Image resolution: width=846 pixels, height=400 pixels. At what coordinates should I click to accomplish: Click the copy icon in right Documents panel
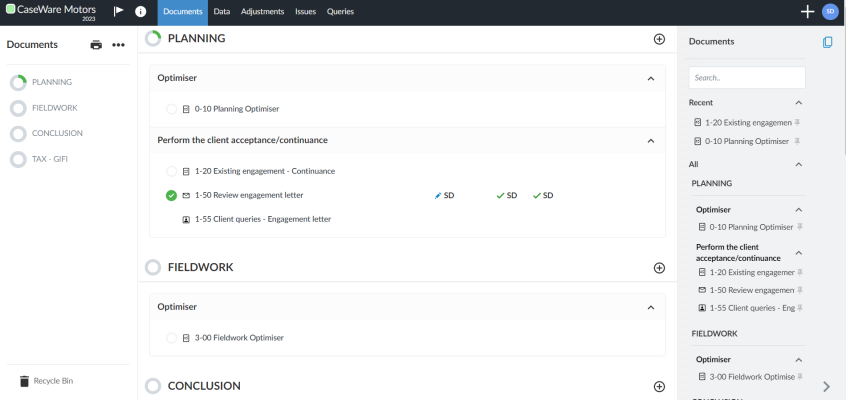click(827, 42)
